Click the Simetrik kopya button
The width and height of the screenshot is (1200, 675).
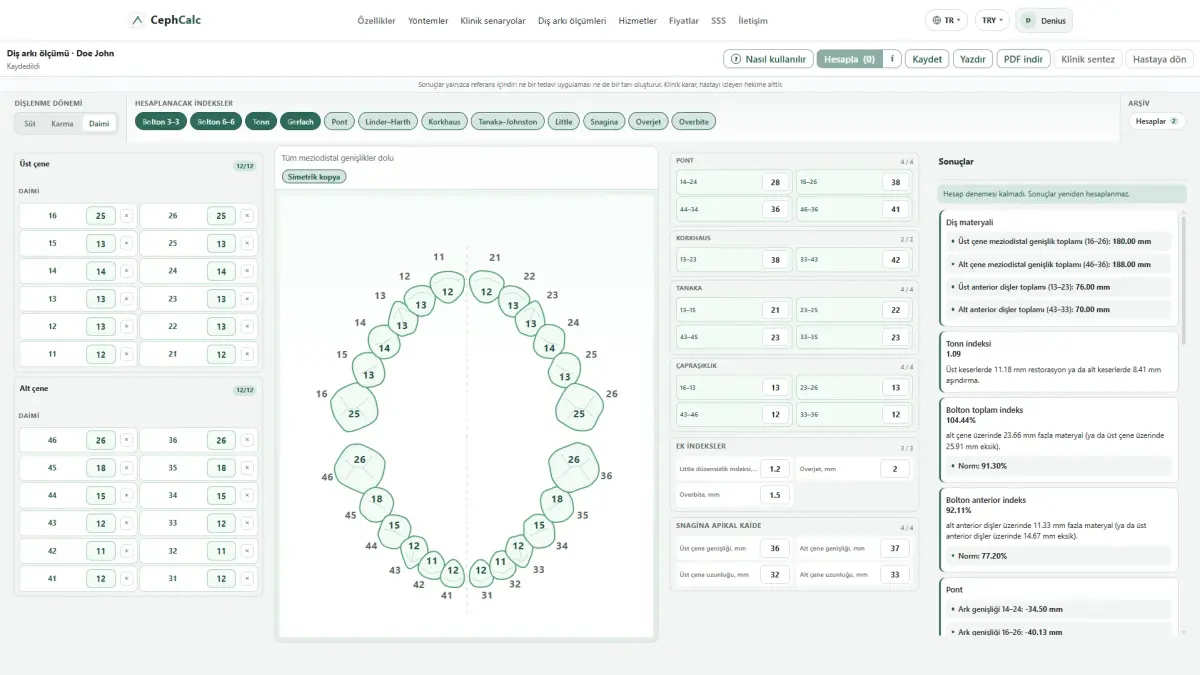point(314,177)
